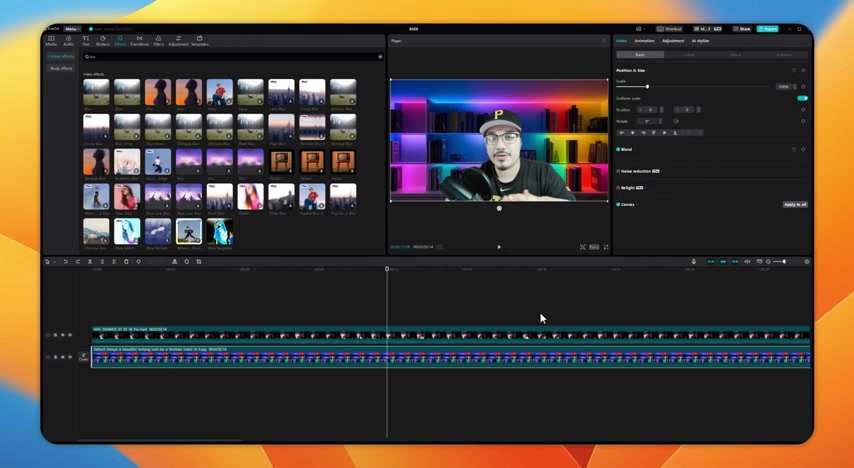Click the Scale slider handle
The width and height of the screenshot is (854, 468).
click(647, 87)
